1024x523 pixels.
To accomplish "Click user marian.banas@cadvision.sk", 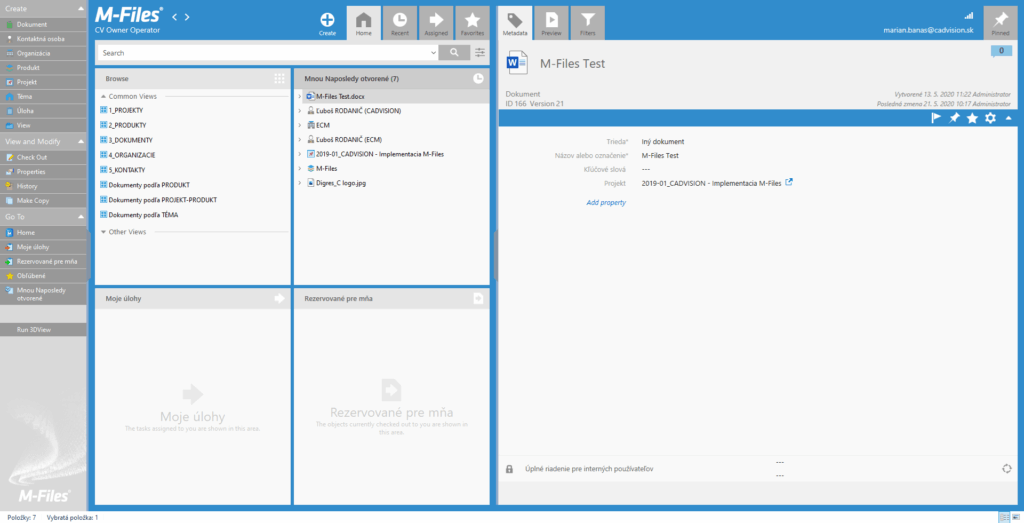I will pyautogui.click(x=928, y=30).
